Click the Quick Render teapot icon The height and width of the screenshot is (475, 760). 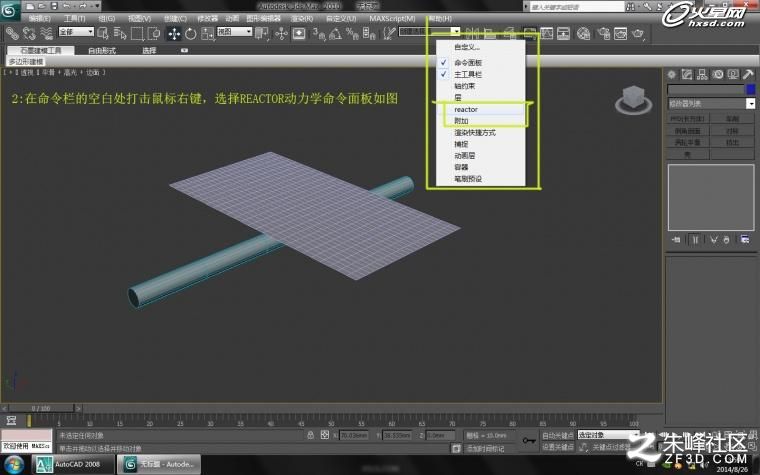click(639, 33)
